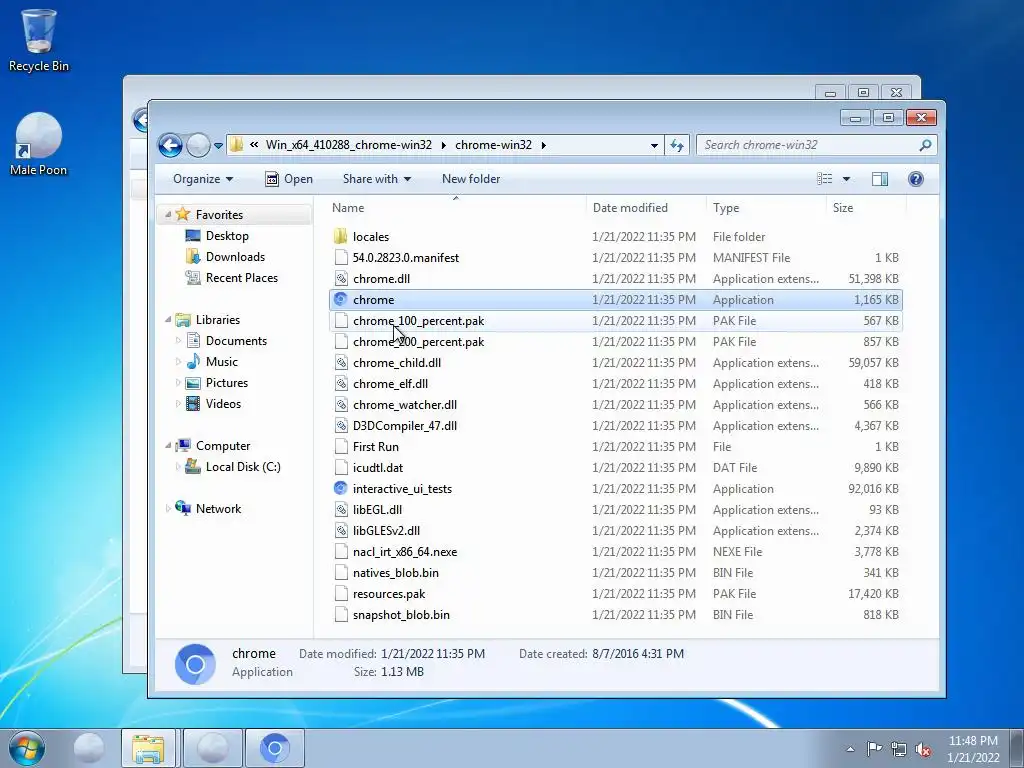Select natives_blob.bin file

coord(396,573)
